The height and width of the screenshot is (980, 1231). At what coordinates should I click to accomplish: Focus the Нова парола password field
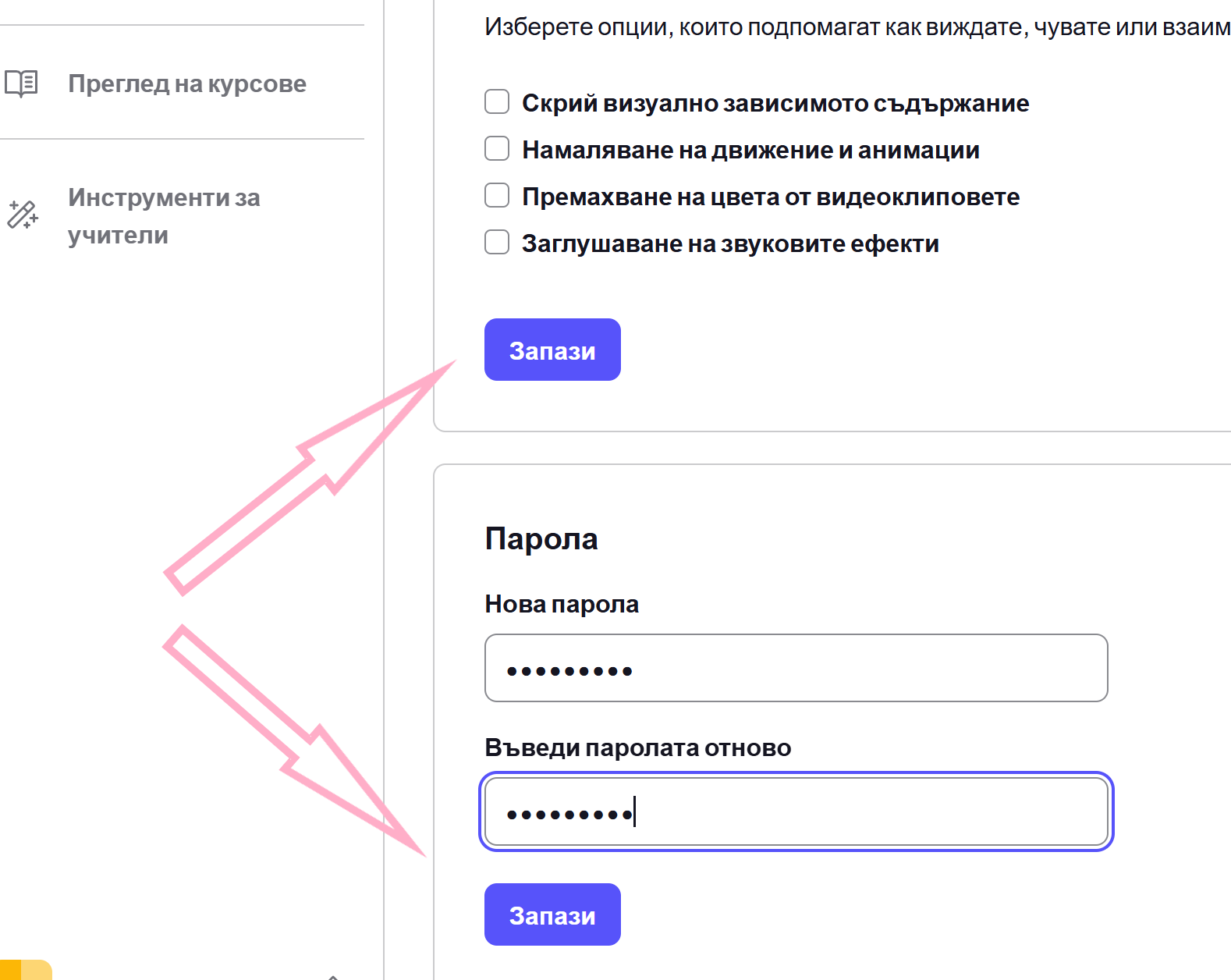pos(796,668)
